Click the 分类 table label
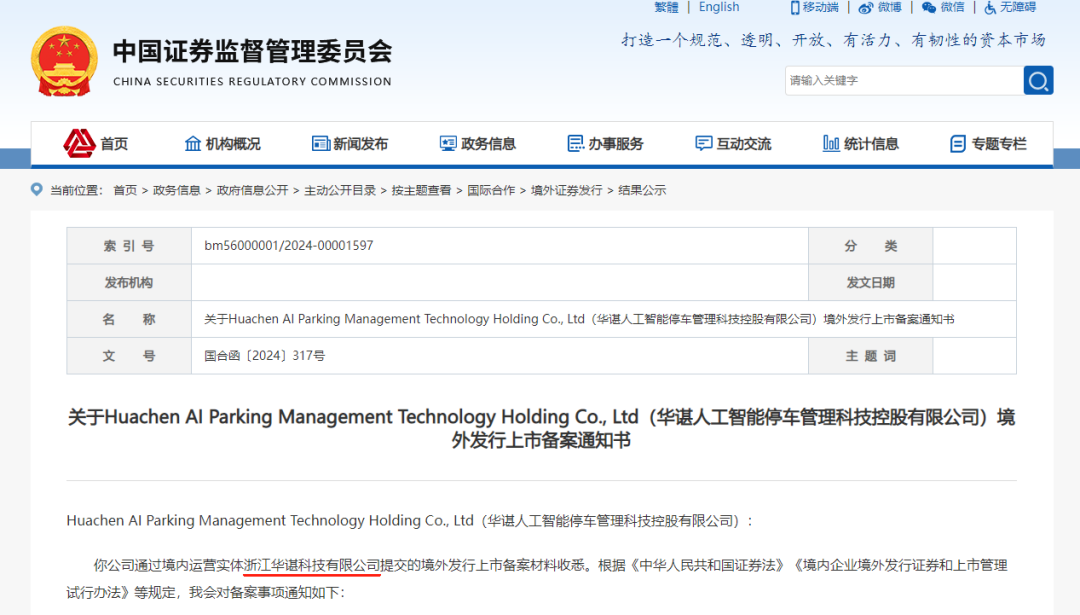 871,246
